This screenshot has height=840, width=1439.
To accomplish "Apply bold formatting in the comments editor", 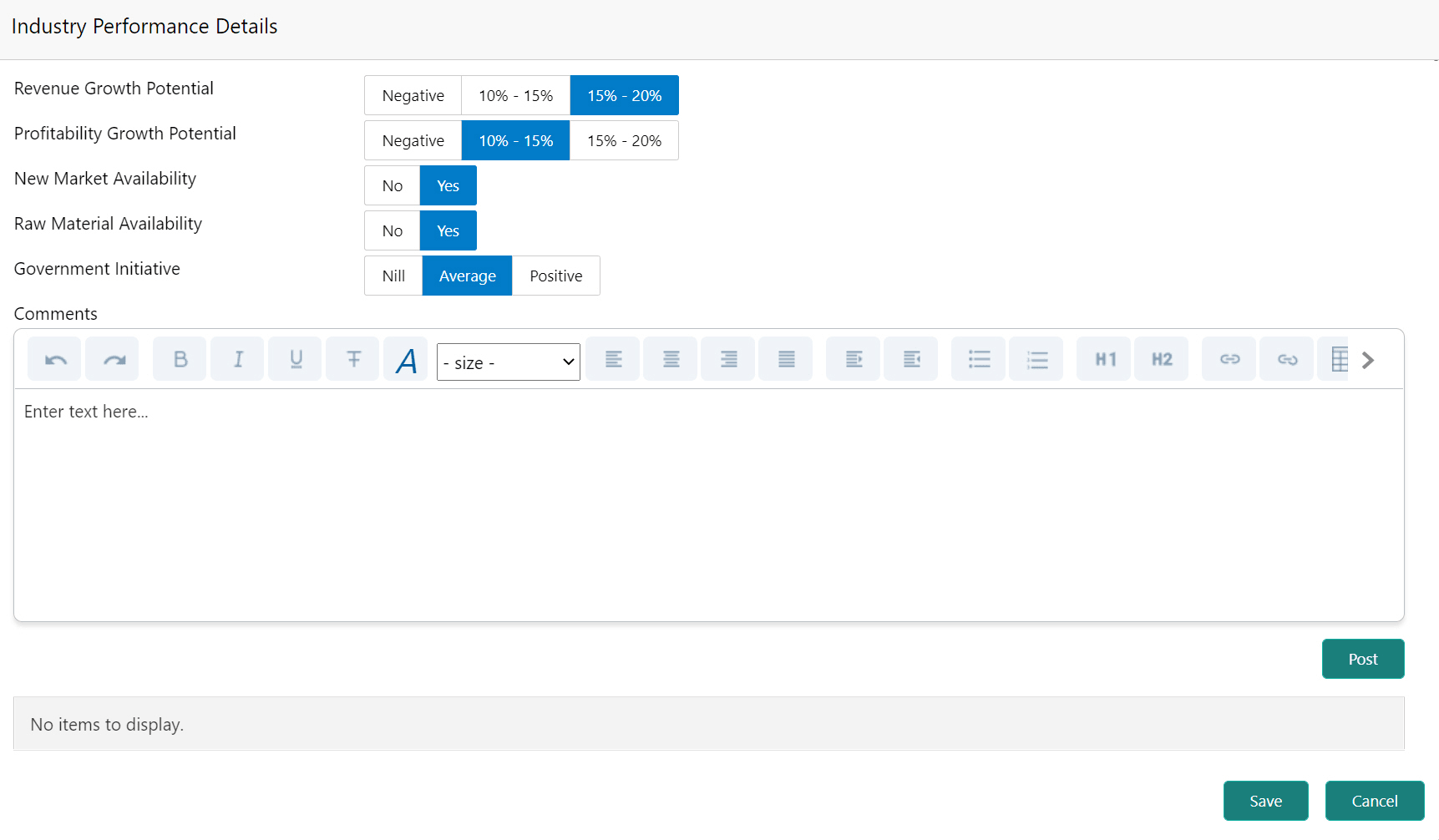I will (179, 358).
